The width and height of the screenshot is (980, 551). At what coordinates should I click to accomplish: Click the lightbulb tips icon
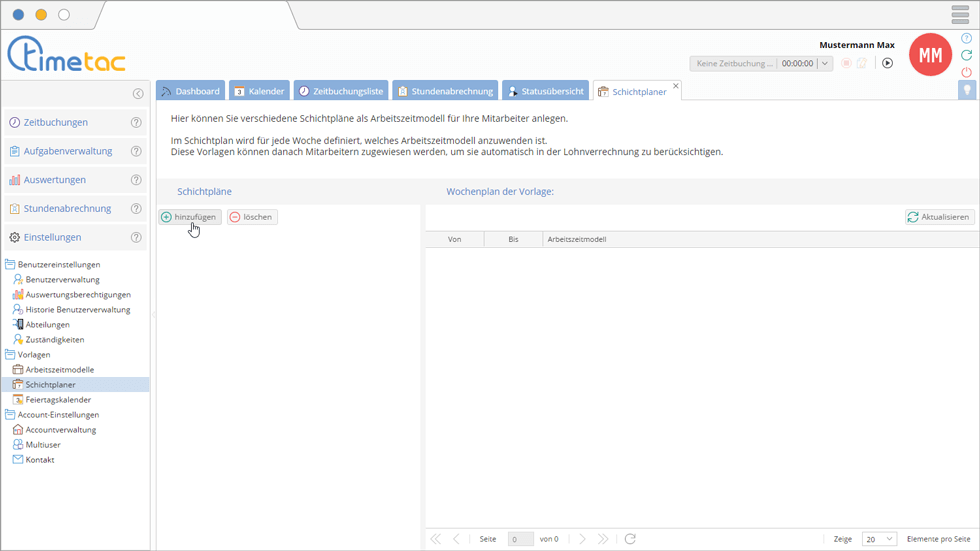pyautogui.click(x=966, y=90)
